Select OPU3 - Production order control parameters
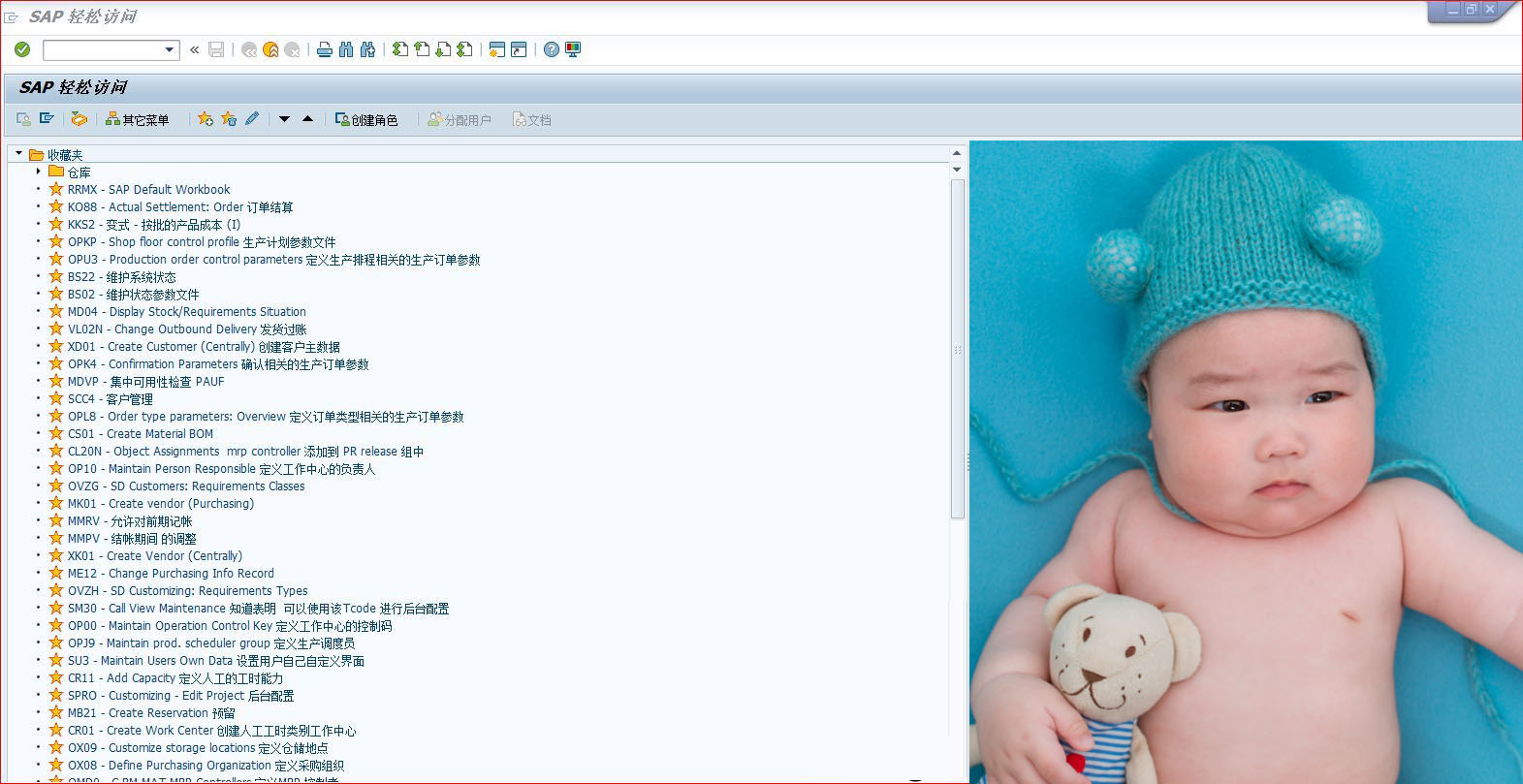Screen dimensions: 1523x784 click(273, 259)
